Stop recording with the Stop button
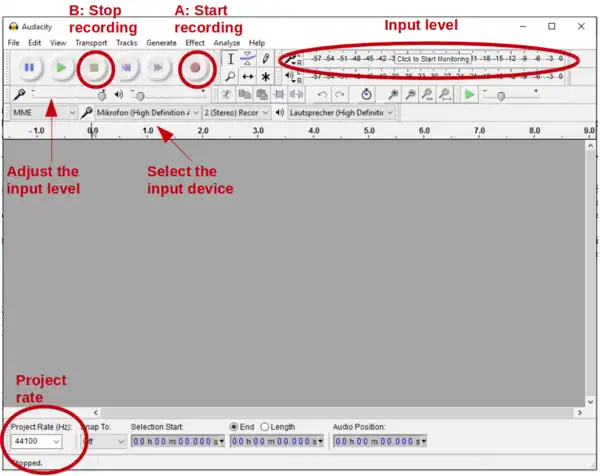The height and width of the screenshot is (476, 600). (93, 68)
